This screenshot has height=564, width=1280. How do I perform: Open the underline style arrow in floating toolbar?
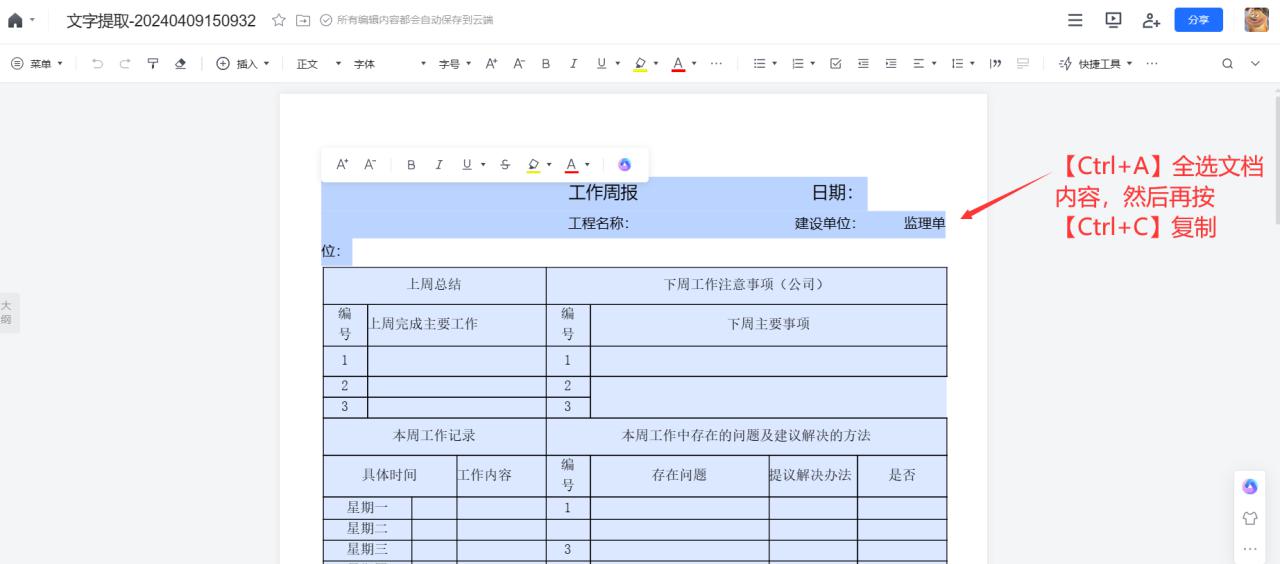(x=483, y=164)
